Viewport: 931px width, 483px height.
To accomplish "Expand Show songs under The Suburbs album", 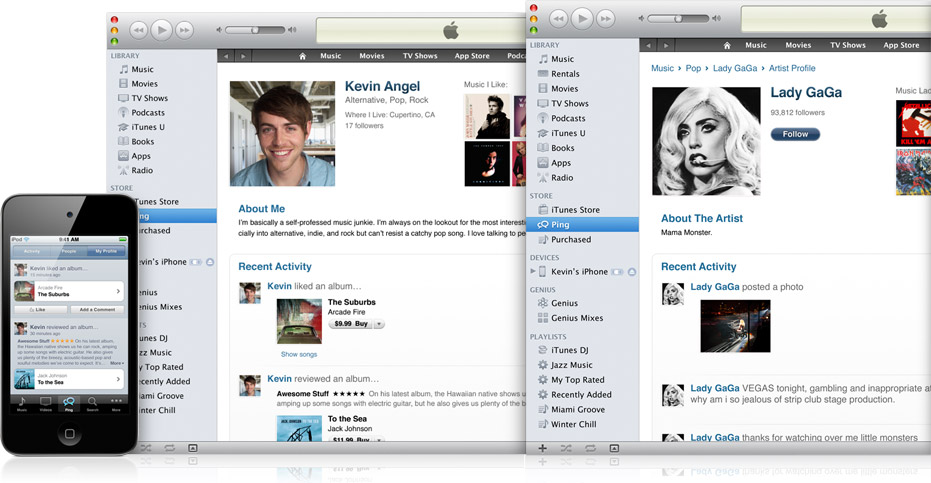I will coord(298,354).
